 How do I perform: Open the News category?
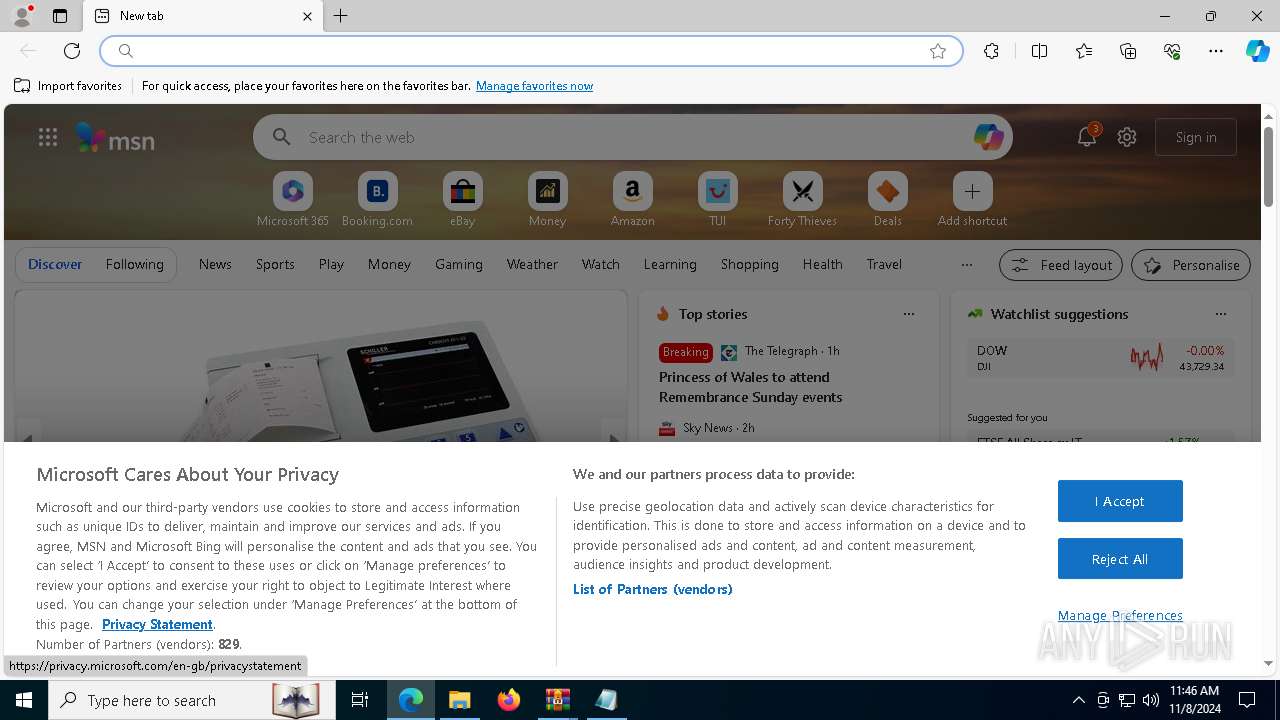tap(215, 264)
